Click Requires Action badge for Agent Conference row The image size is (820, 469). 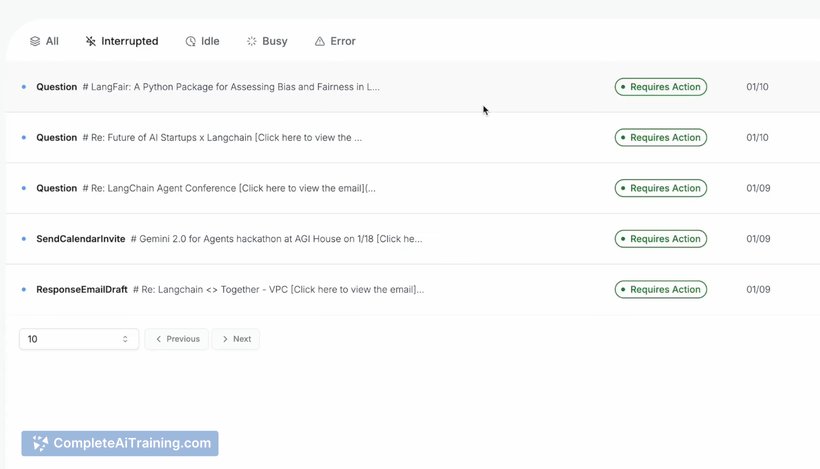click(660, 188)
